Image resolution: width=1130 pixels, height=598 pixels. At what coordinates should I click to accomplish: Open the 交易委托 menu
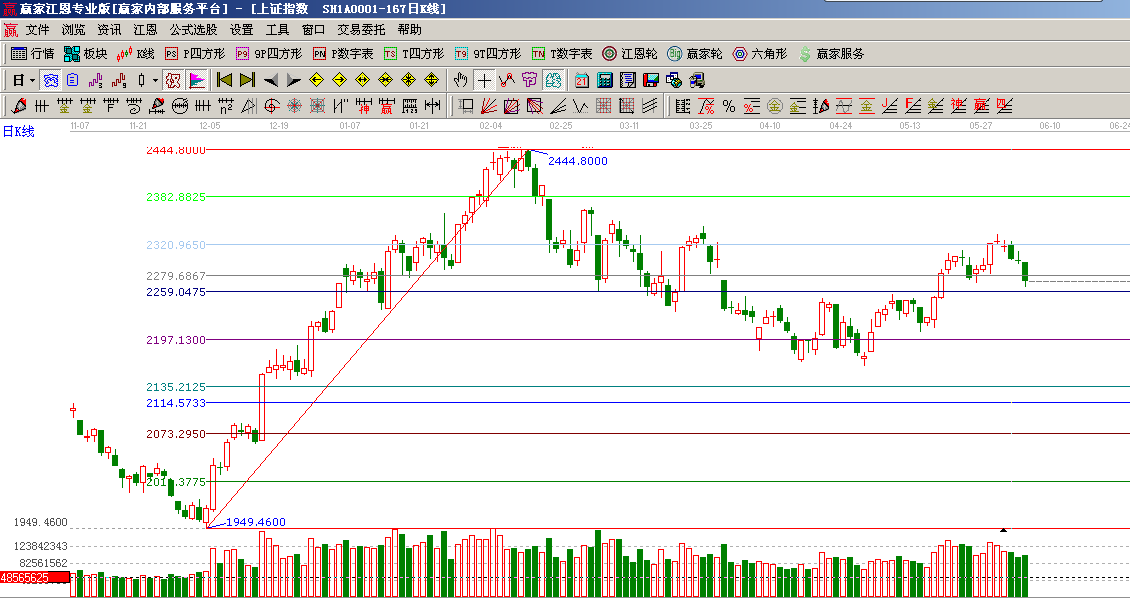coord(361,30)
